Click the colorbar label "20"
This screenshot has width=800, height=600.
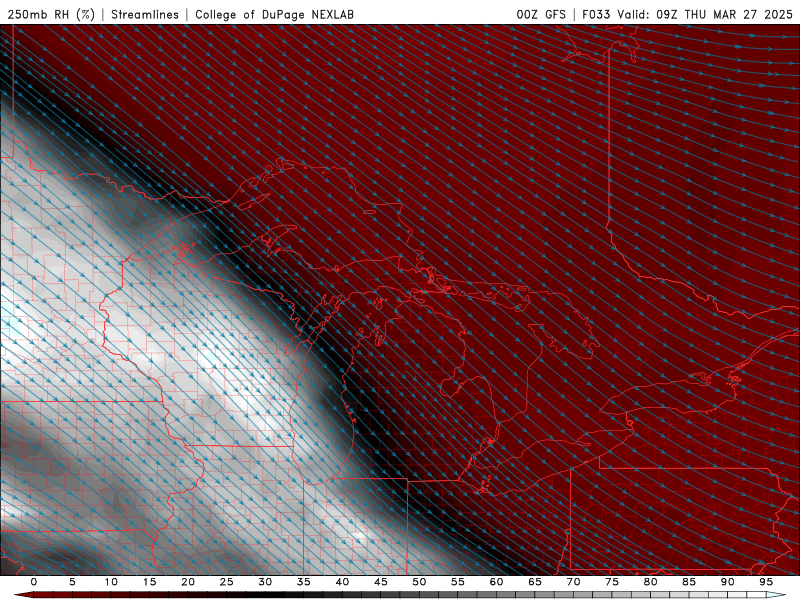tap(188, 582)
